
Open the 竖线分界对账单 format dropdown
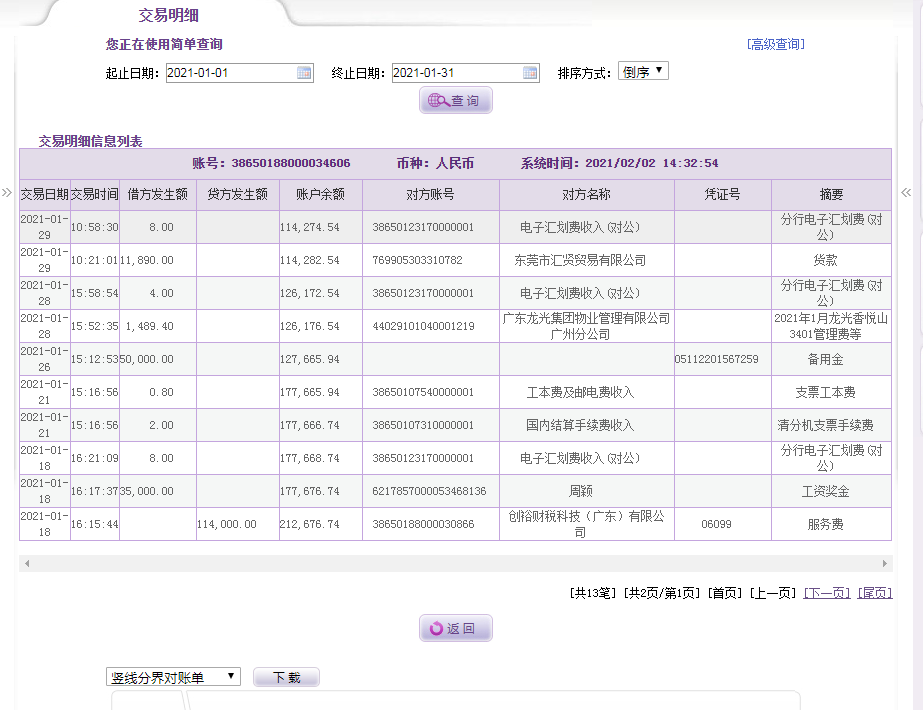[174, 677]
